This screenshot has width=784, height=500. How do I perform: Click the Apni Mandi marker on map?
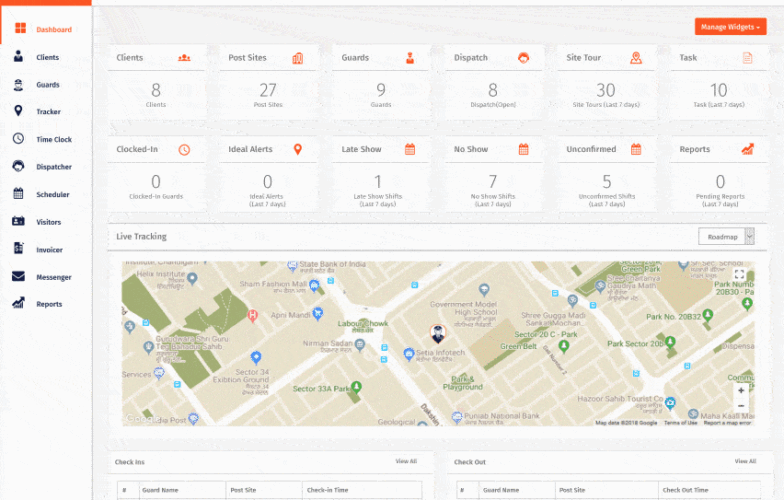[x=318, y=314]
